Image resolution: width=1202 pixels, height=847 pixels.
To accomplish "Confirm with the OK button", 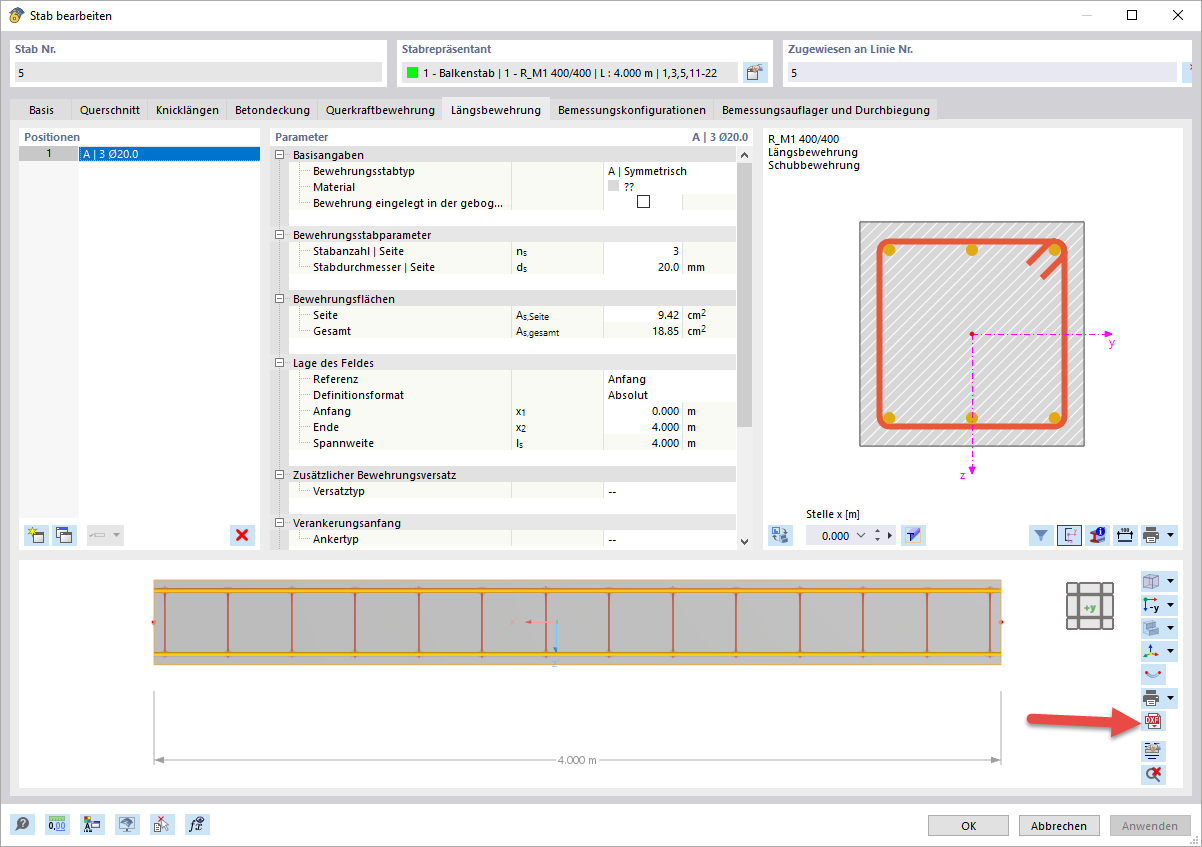I will tap(968, 826).
